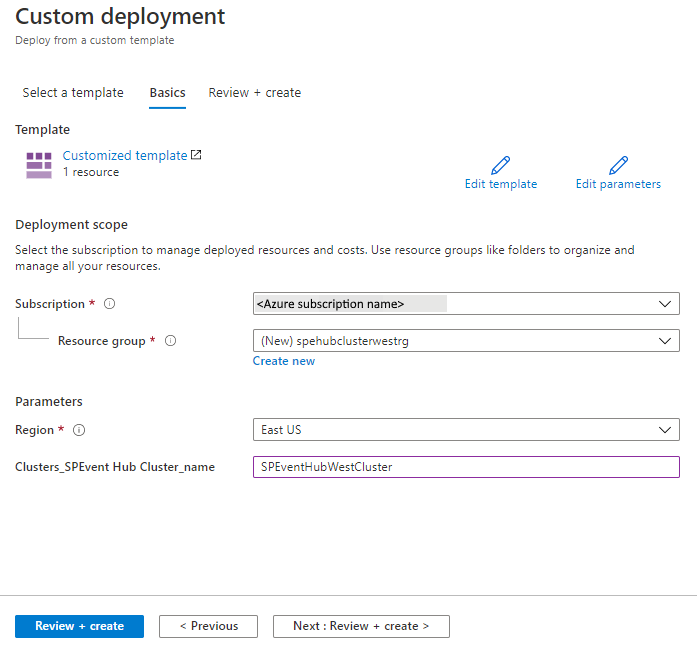697x656 pixels.
Task: Switch to the Select a template tab
Action: point(73,93)
